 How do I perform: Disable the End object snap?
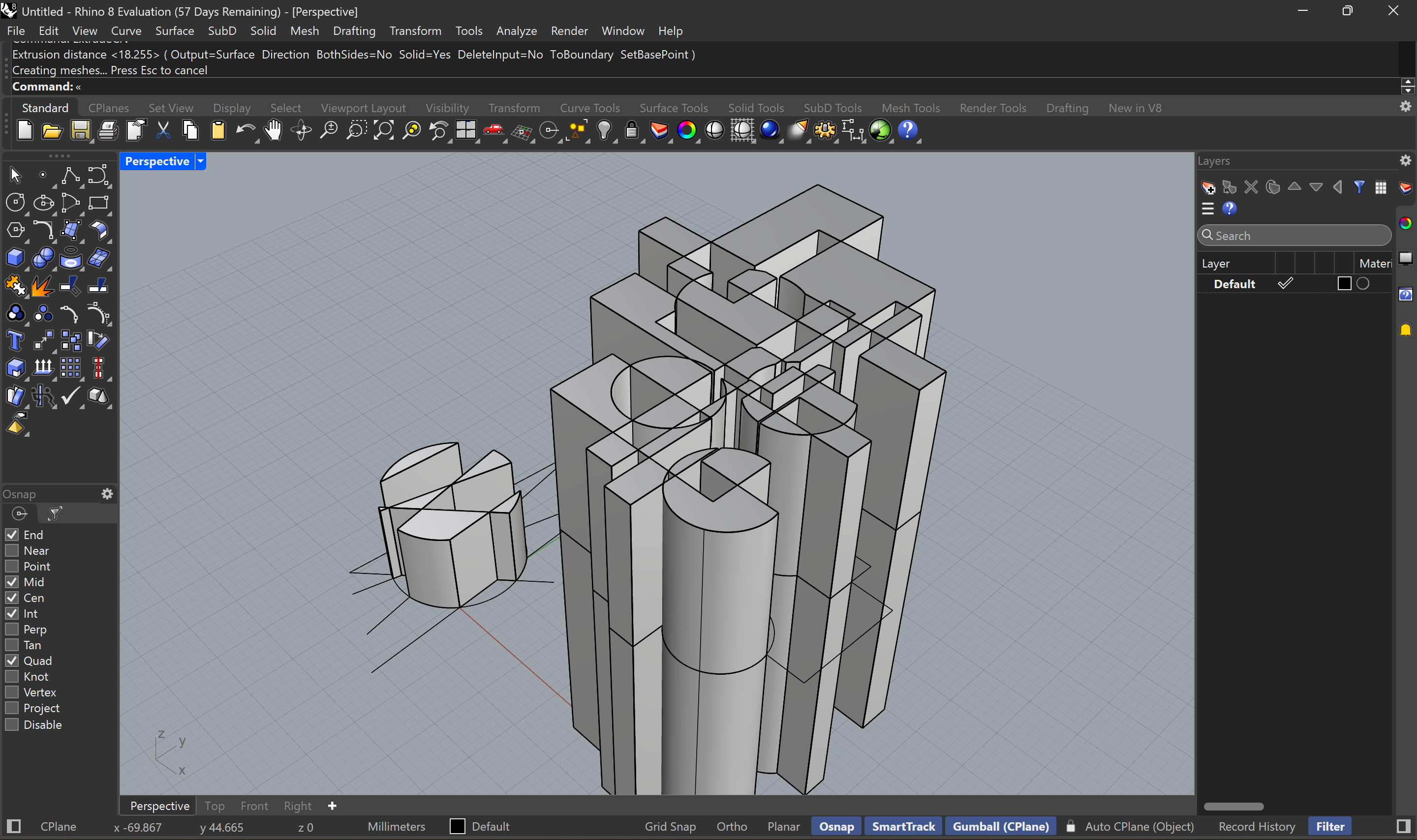click(x=12, y=534)
